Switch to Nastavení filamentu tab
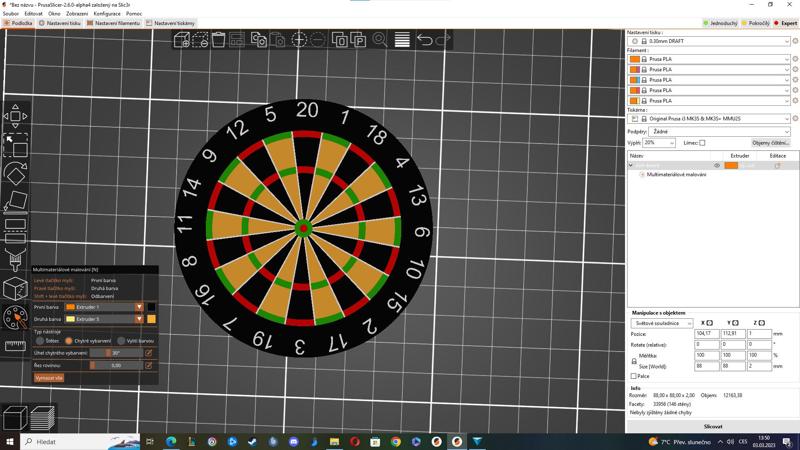800x450 pixels. coord(113,23)
